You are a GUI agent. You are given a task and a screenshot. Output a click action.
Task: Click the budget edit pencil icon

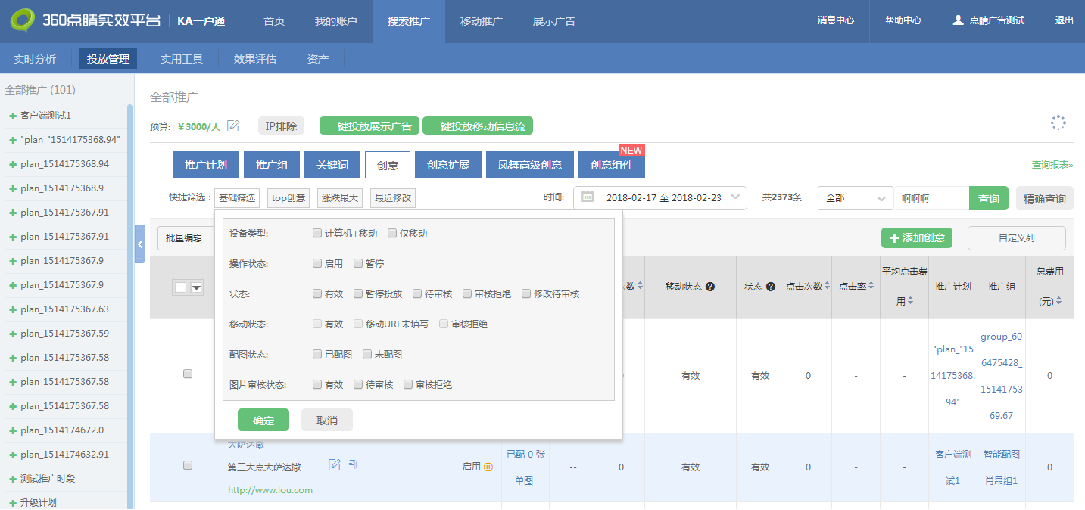[x=233, y=125]
